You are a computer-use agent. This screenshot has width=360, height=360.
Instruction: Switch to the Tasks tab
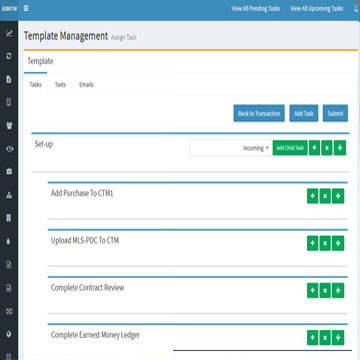pyautogui.click(x=35, y=85)
